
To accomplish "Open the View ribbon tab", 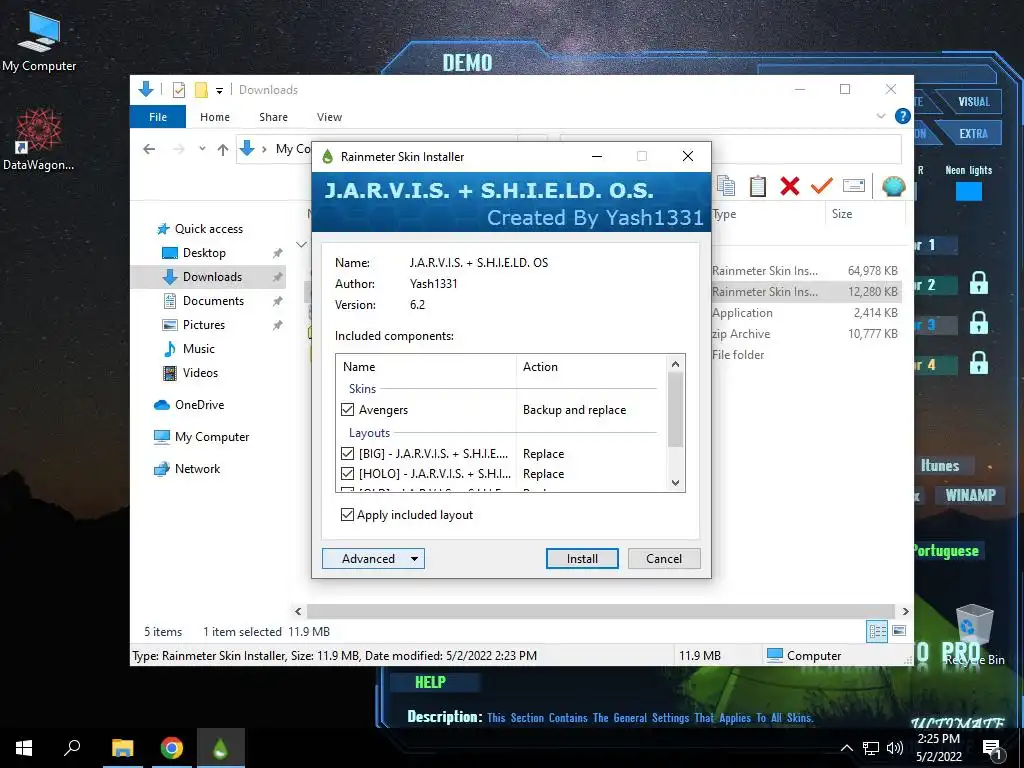I will click(329, 117).
